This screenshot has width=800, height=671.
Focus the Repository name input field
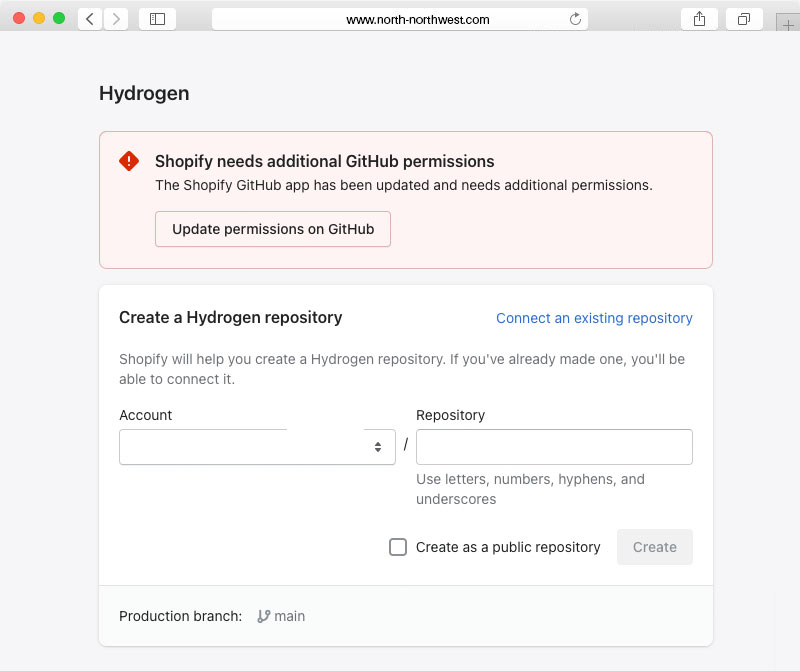(x=554, y=447)
